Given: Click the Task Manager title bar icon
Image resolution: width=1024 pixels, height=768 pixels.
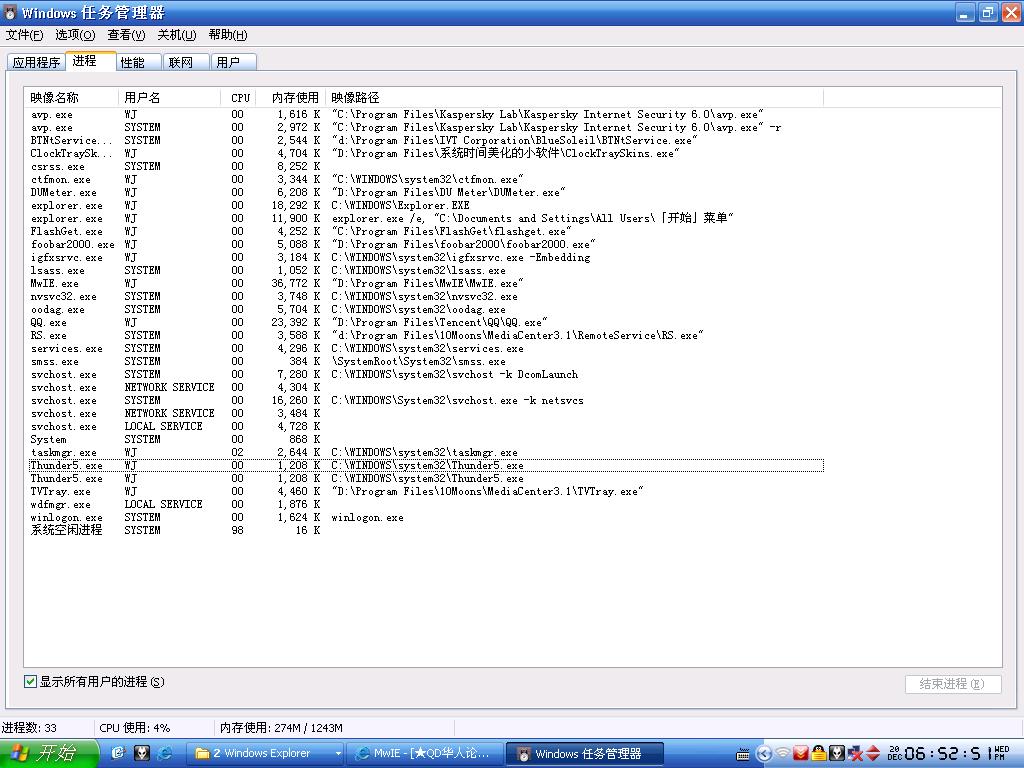Looking at the screenshot, I should 10,12.
